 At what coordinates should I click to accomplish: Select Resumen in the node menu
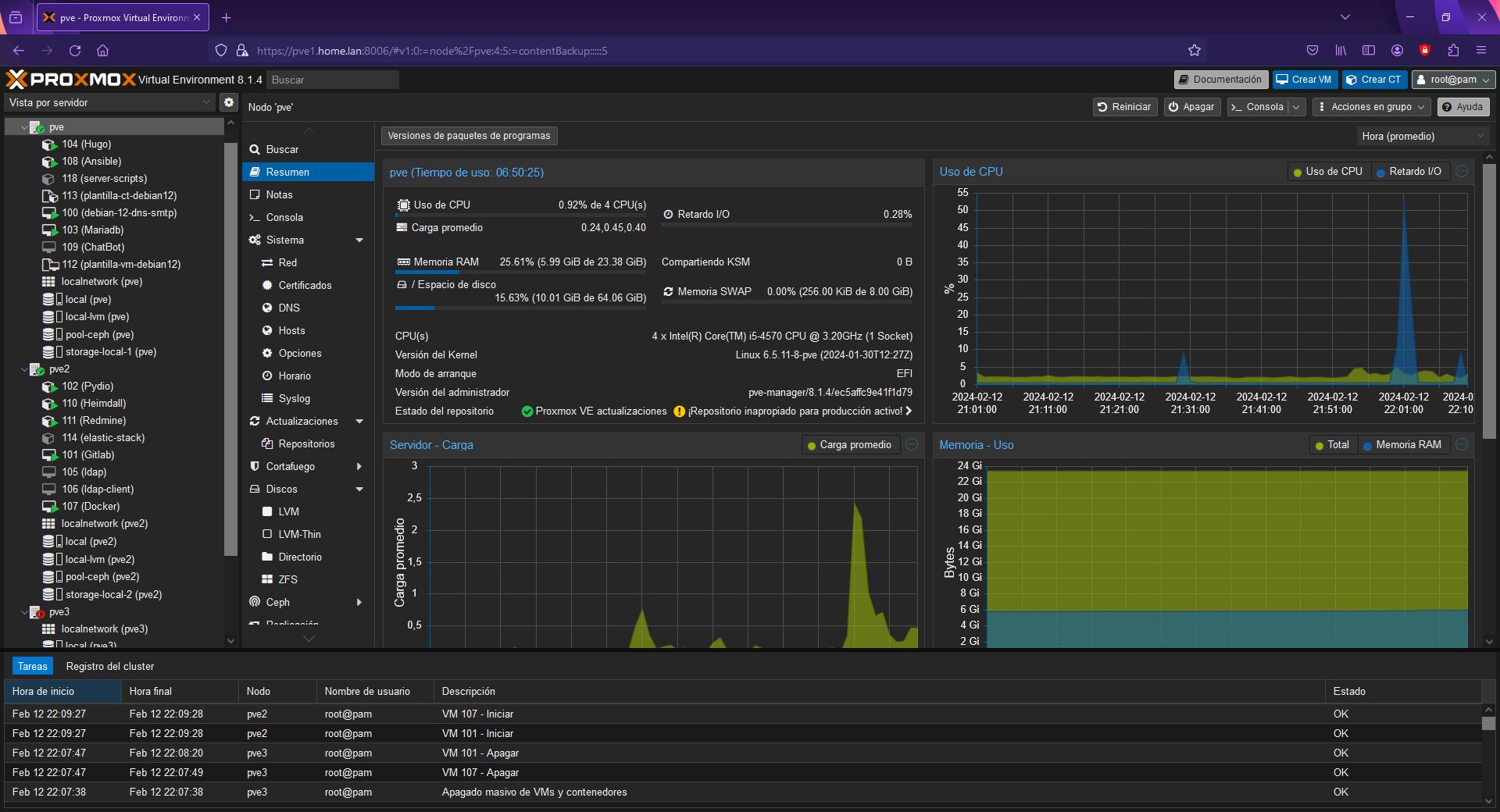click(309, 172)
